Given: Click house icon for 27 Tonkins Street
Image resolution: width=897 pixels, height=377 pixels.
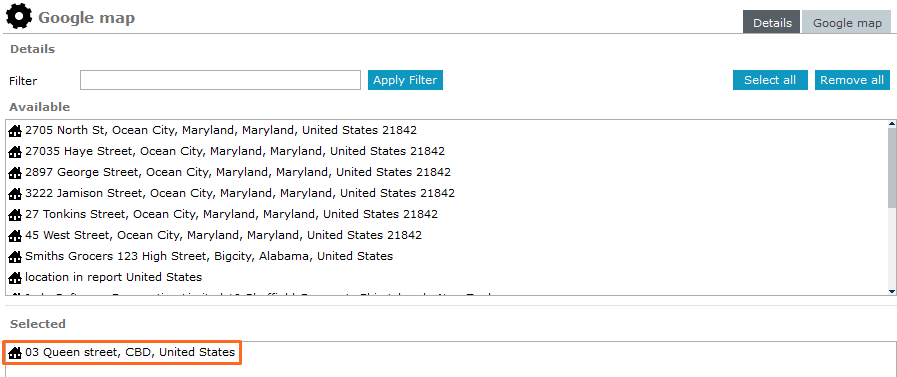Looking at the screenshot, I should click(15, 215).
